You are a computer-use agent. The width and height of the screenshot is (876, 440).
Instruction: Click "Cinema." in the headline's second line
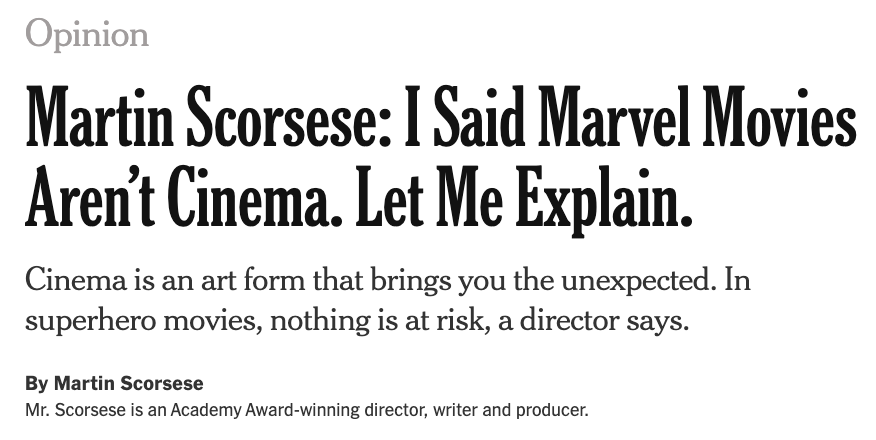coord(254,196)
